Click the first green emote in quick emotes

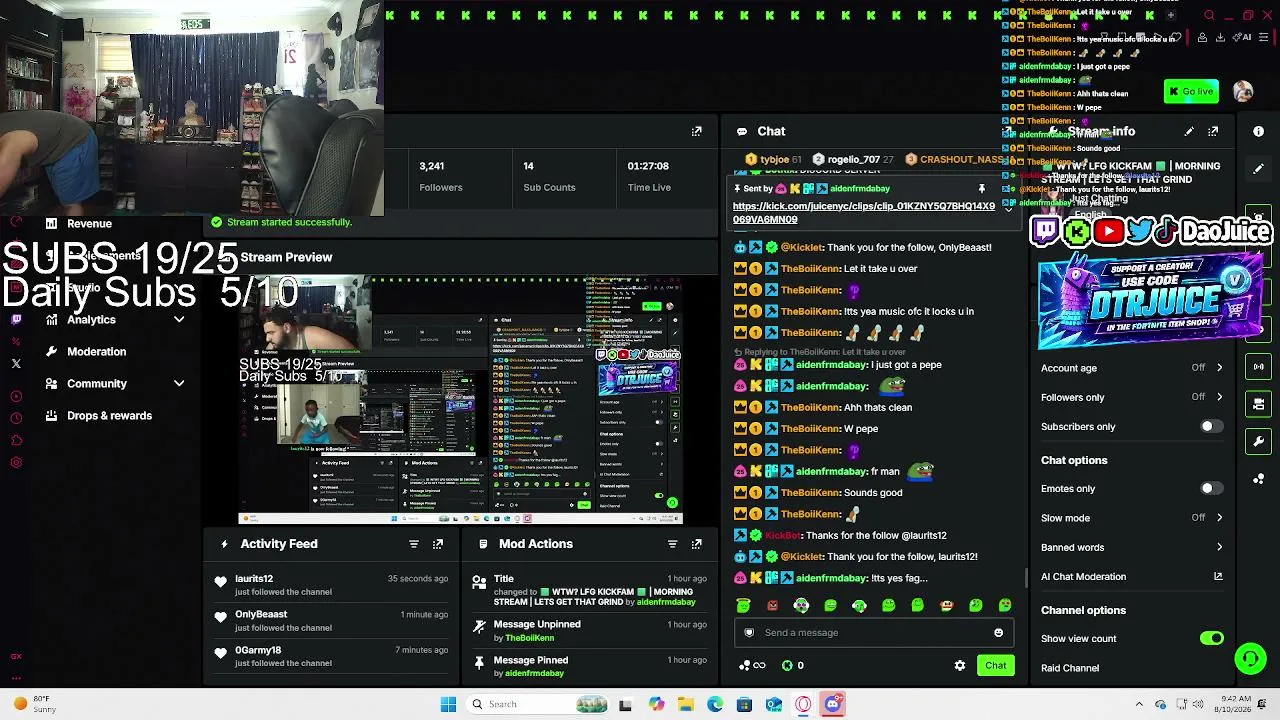point(743,605)
